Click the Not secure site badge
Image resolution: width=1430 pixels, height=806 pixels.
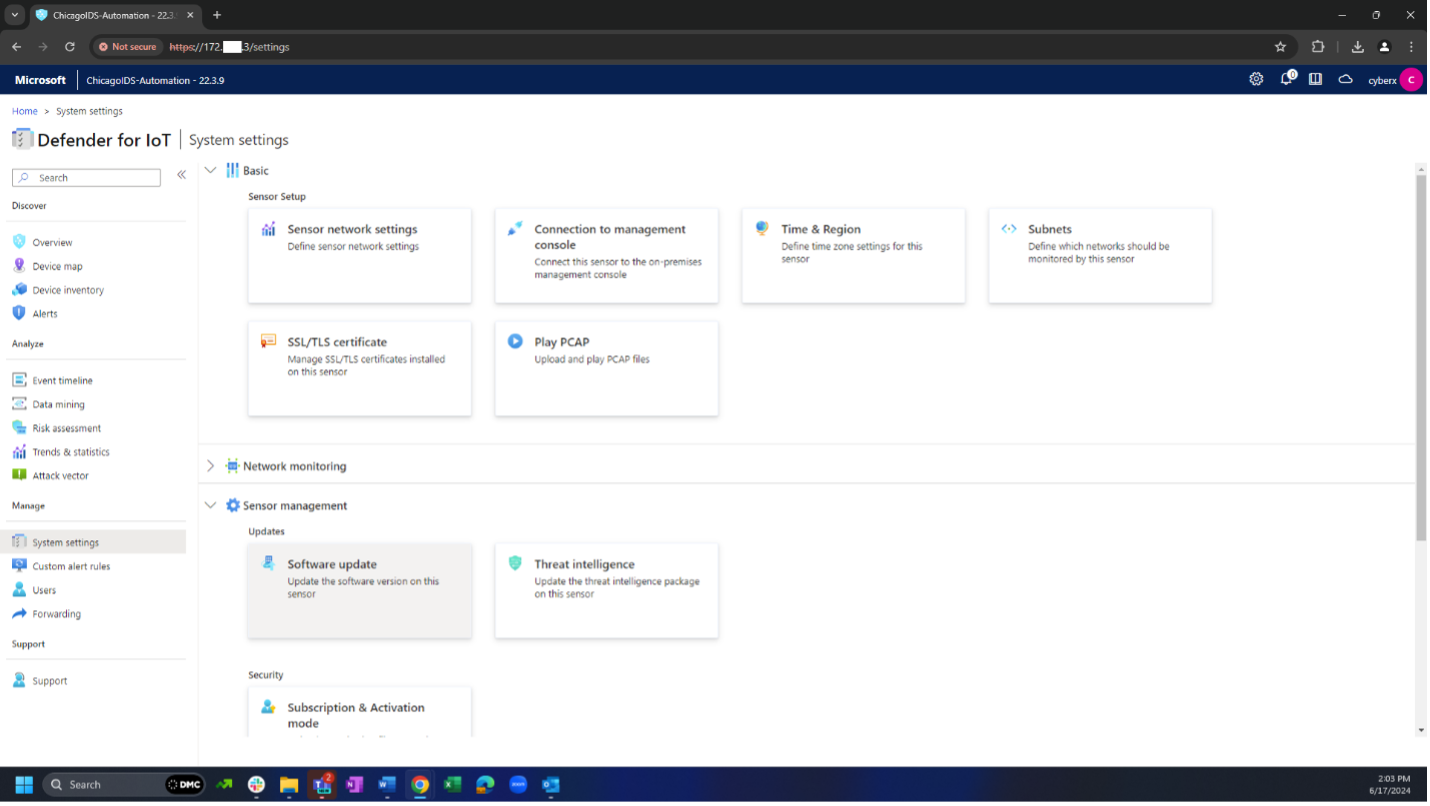(x=127, y=47)
